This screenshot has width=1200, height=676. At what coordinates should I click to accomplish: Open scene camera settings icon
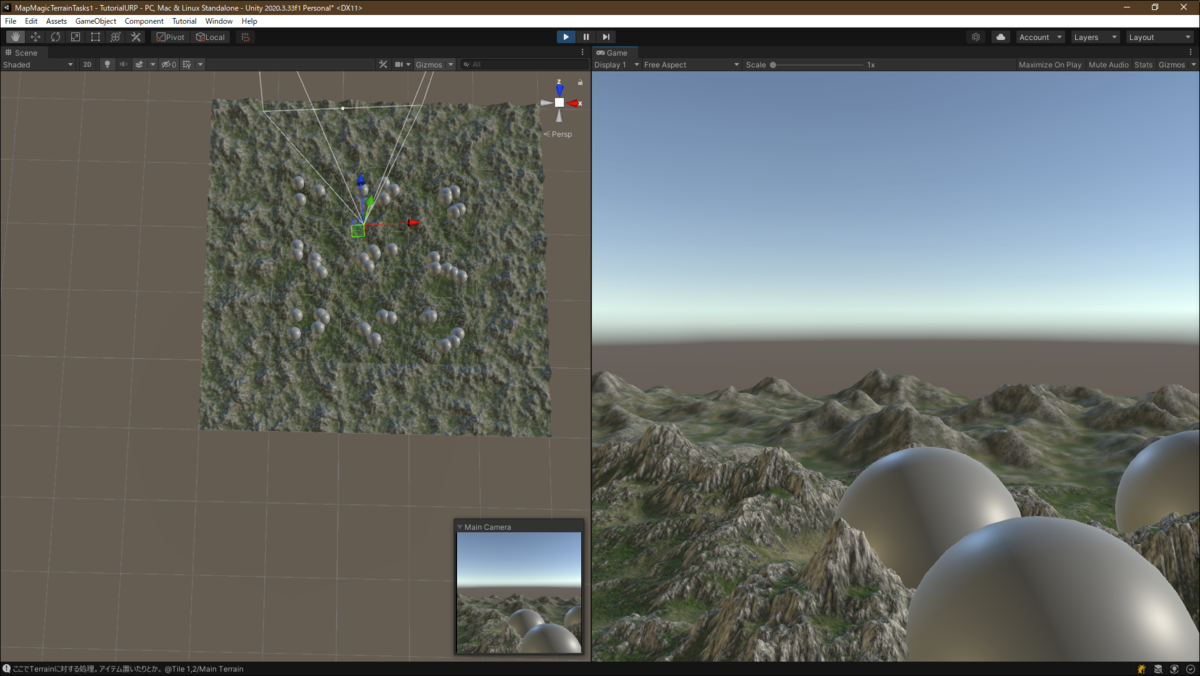click(x=399, y=64)
